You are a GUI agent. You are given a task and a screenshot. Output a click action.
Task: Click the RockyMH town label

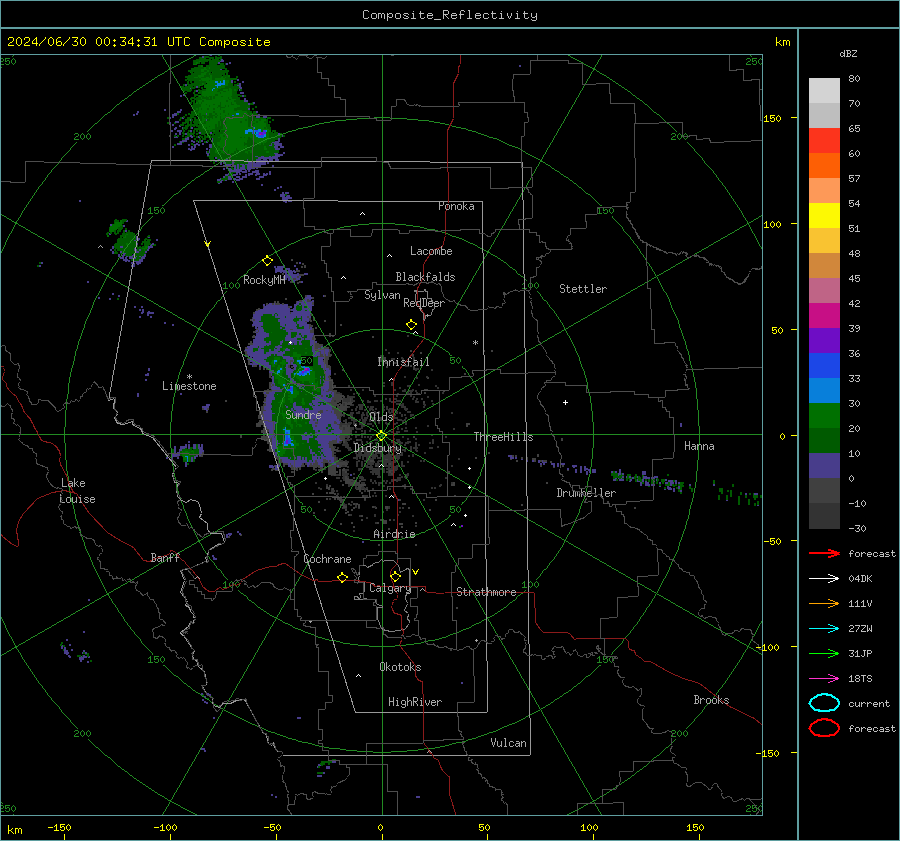coord(264,280)
